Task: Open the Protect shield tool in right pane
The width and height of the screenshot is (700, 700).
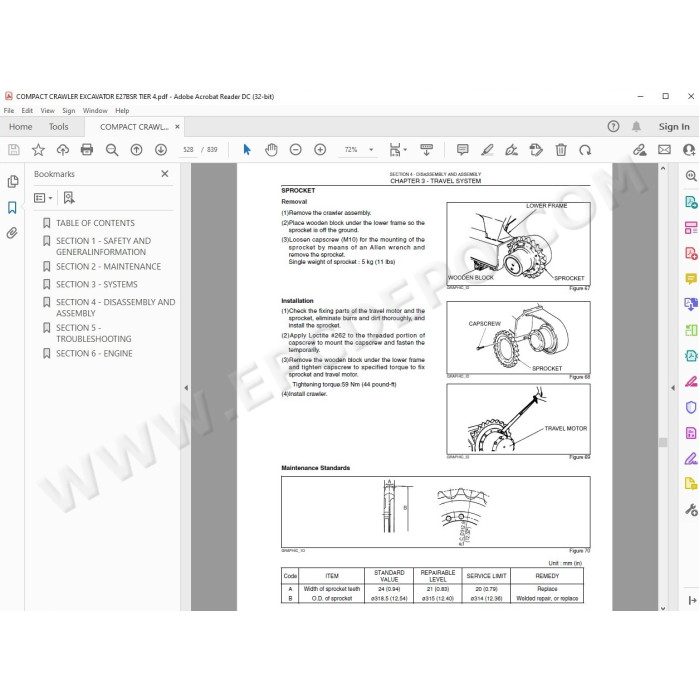Action: point(691,407)
